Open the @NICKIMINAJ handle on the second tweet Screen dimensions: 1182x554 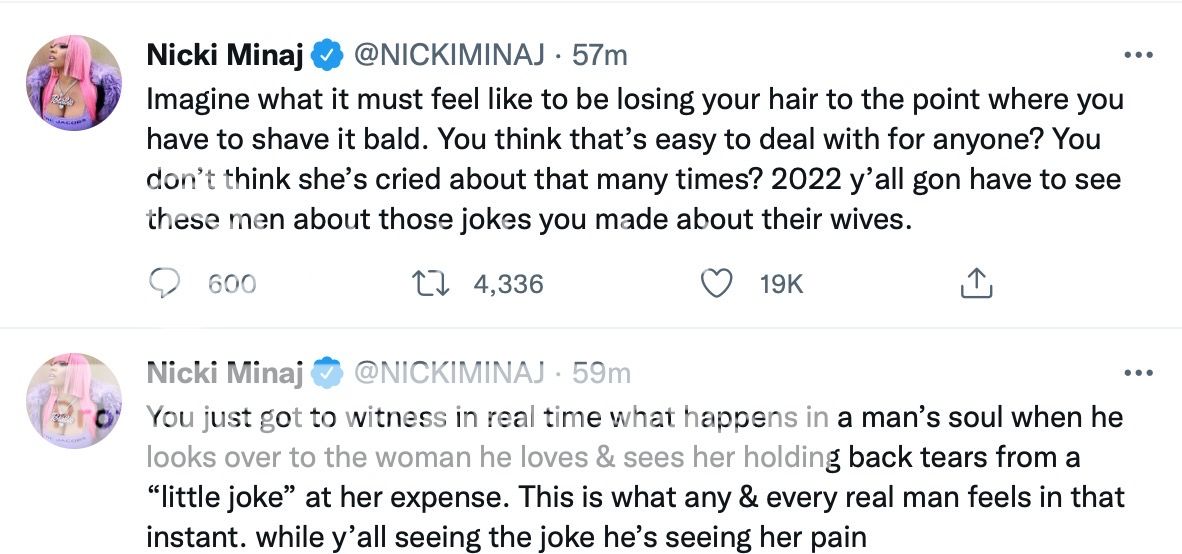point(449,373)
